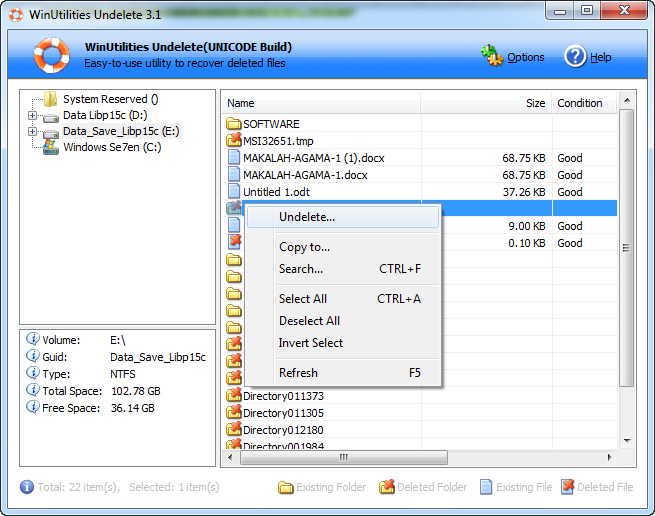Select MSI32651.tmp in the file list
This screenshot has width=655, height=516.
click(278, 141)
